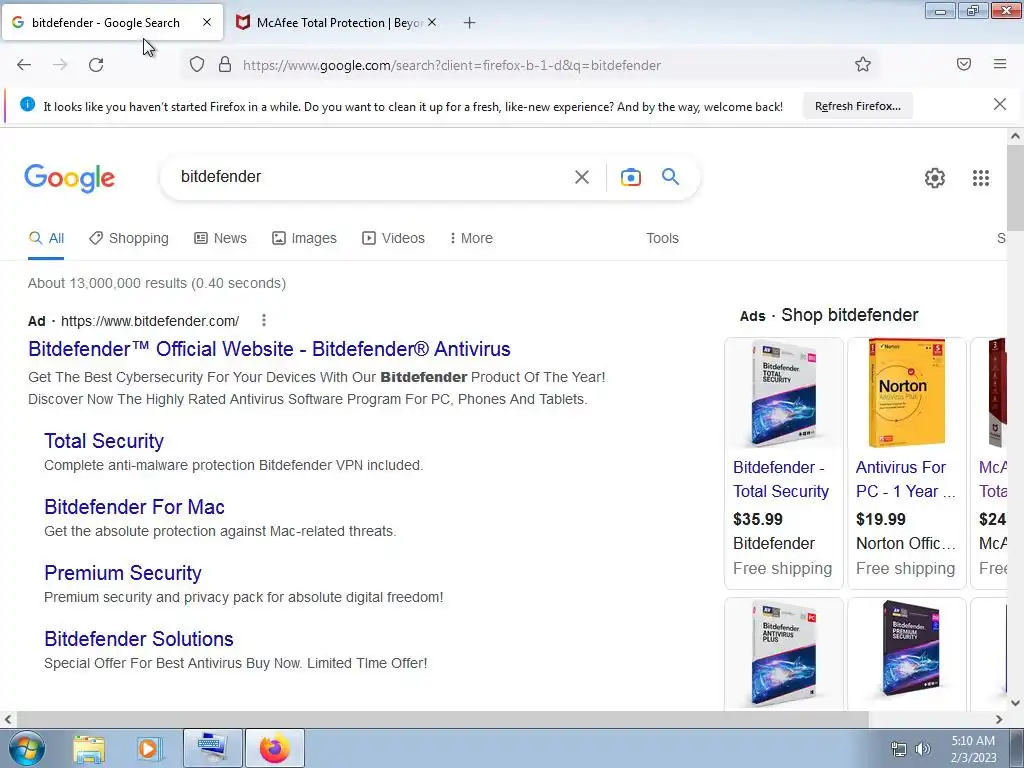Switch to the McAfee Total Protection tab
The height and width of the screenshot is (768, 1024).
pyautogui.click(x=336, y=23)
